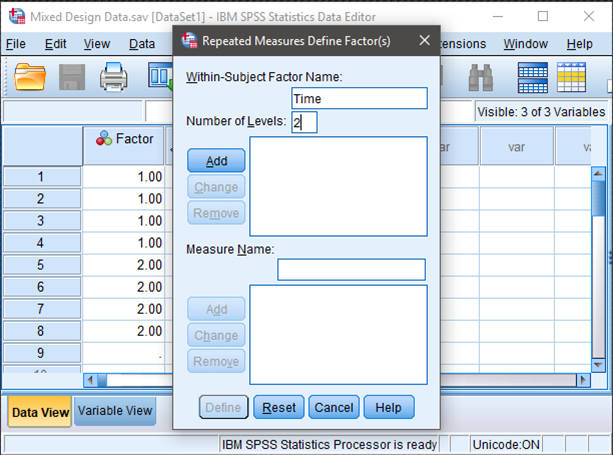Click horizontal scrollbar right arrow
Screen dimensions: 613x455
click(583, 380)
